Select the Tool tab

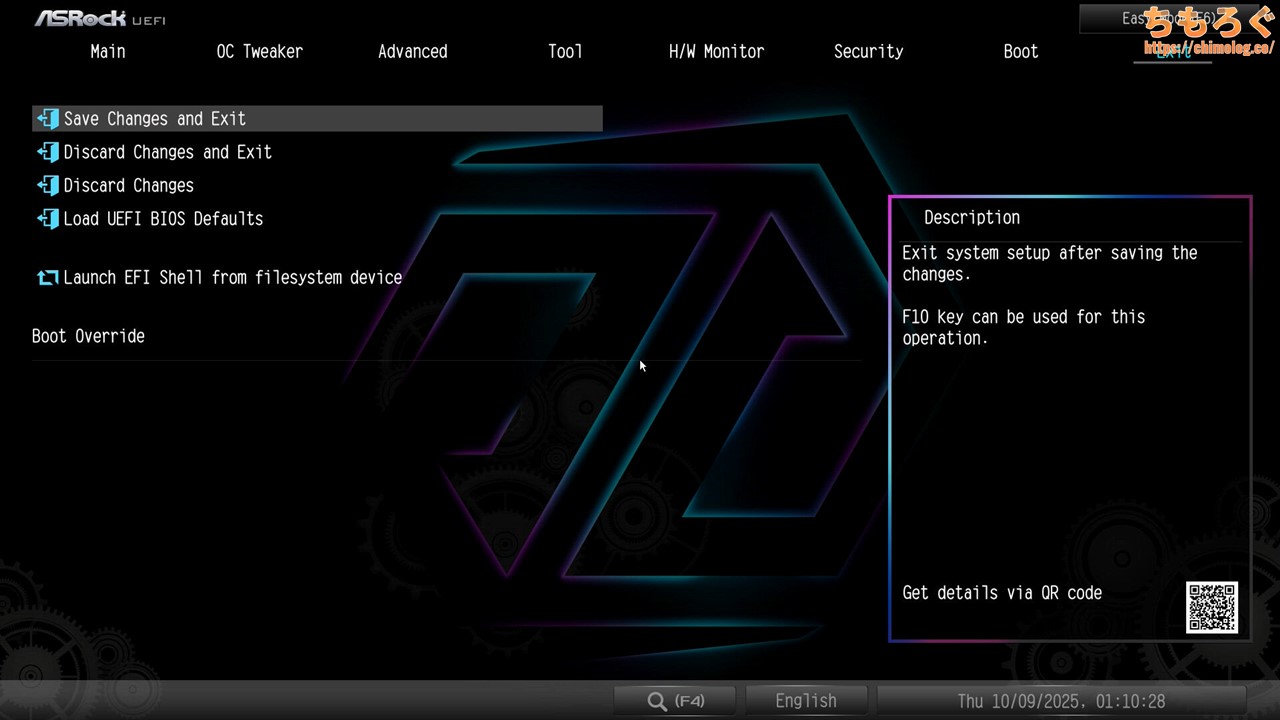click(x=565, y=52)
